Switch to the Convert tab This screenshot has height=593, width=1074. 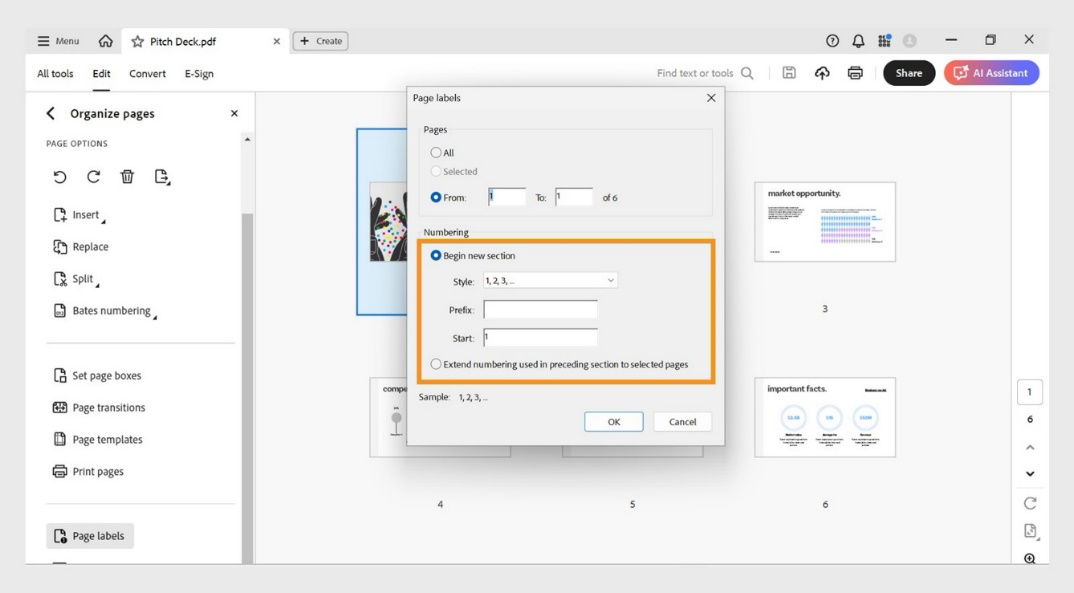coord(147,73)
